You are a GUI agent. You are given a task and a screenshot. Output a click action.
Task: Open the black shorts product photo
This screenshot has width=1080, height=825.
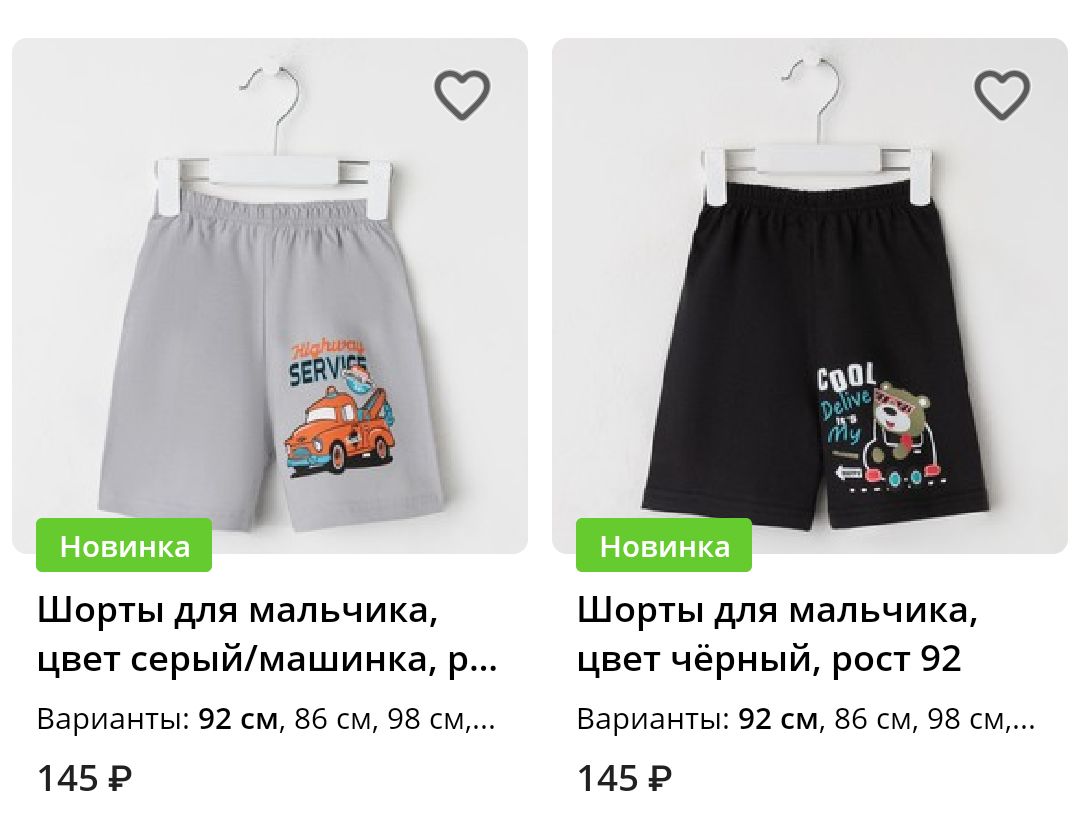pyautogui.click(x=810, y=295)
